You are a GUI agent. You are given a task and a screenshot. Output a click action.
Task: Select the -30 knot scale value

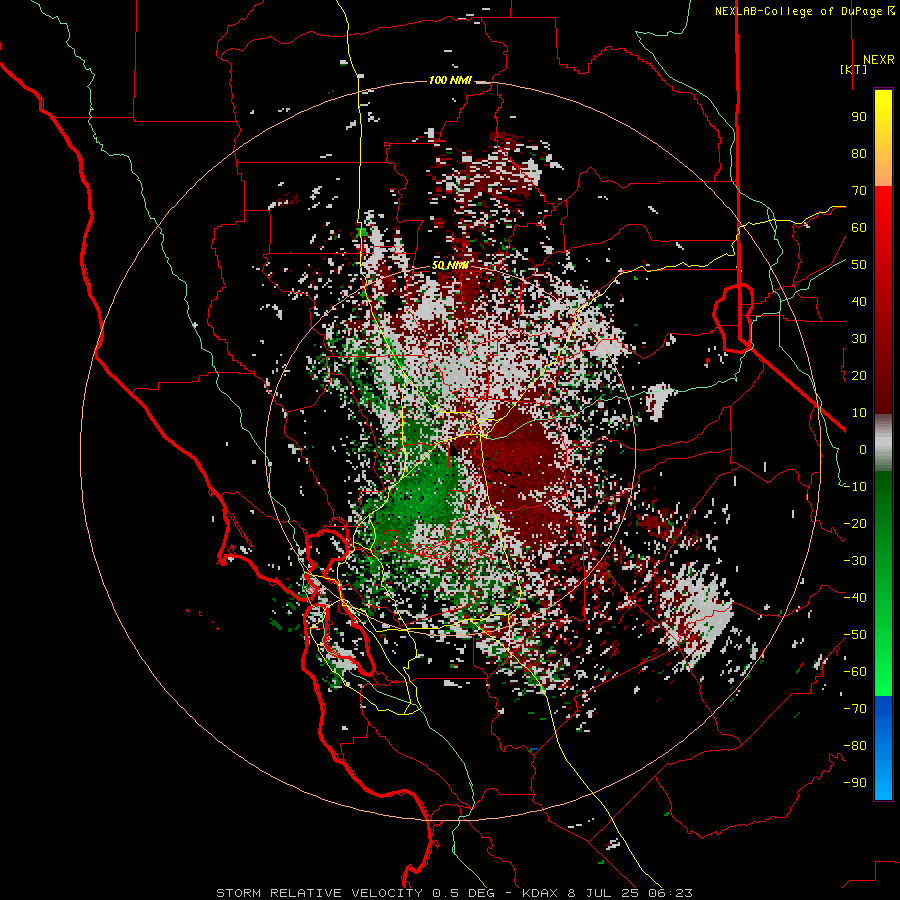(855, 561)
